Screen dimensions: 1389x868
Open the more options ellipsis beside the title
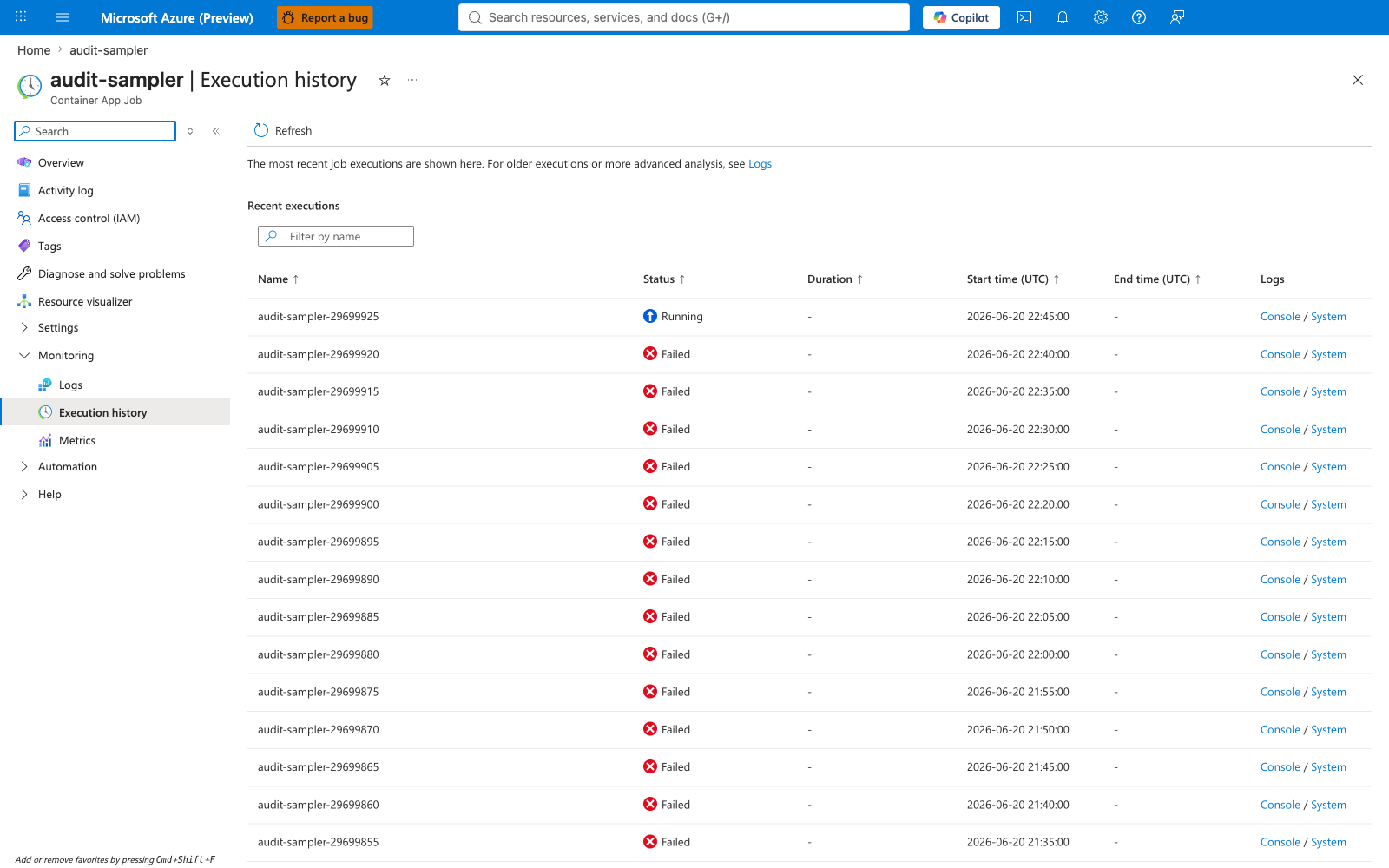coord(412,80)
